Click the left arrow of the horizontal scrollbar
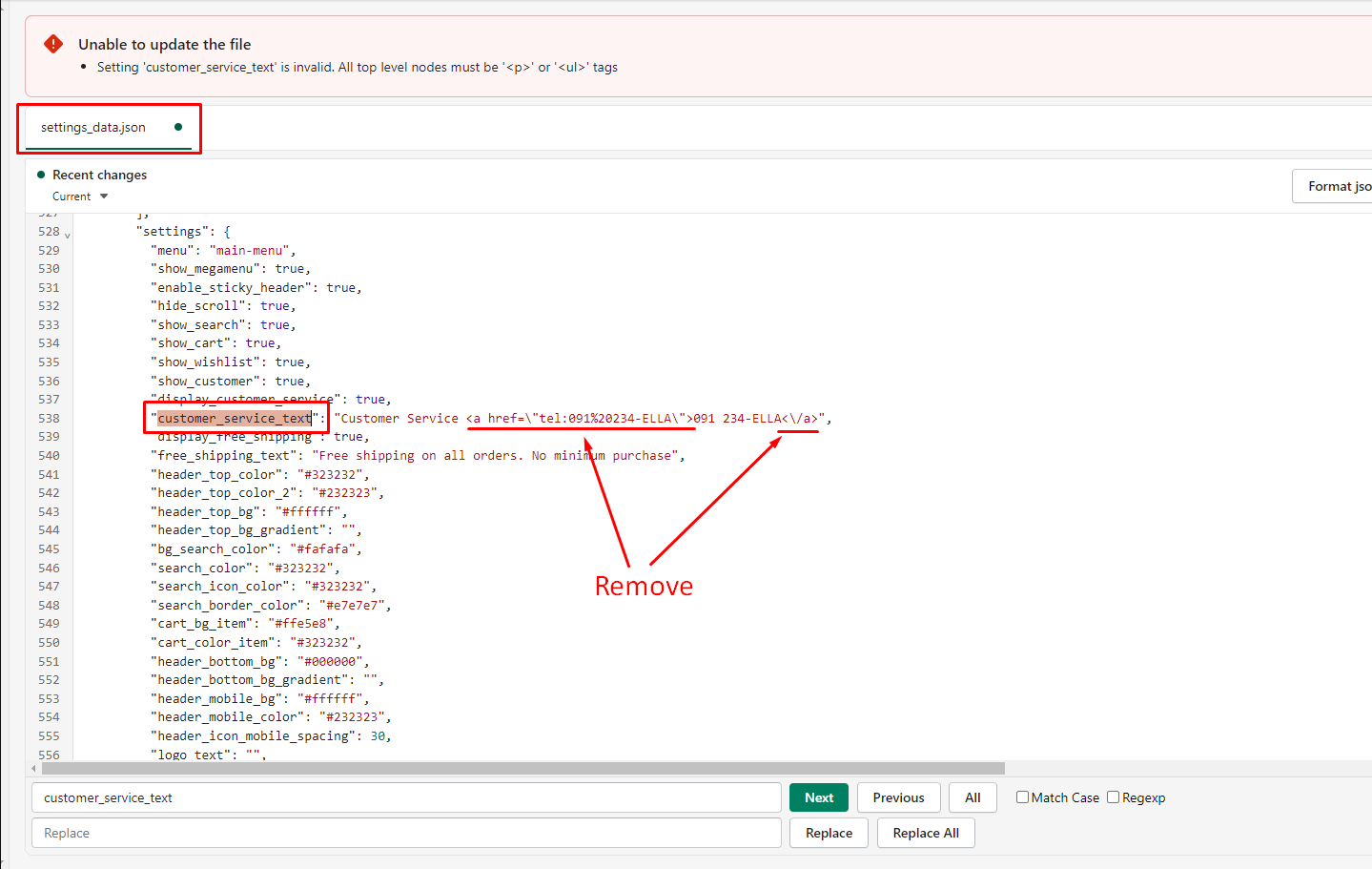 33,768
